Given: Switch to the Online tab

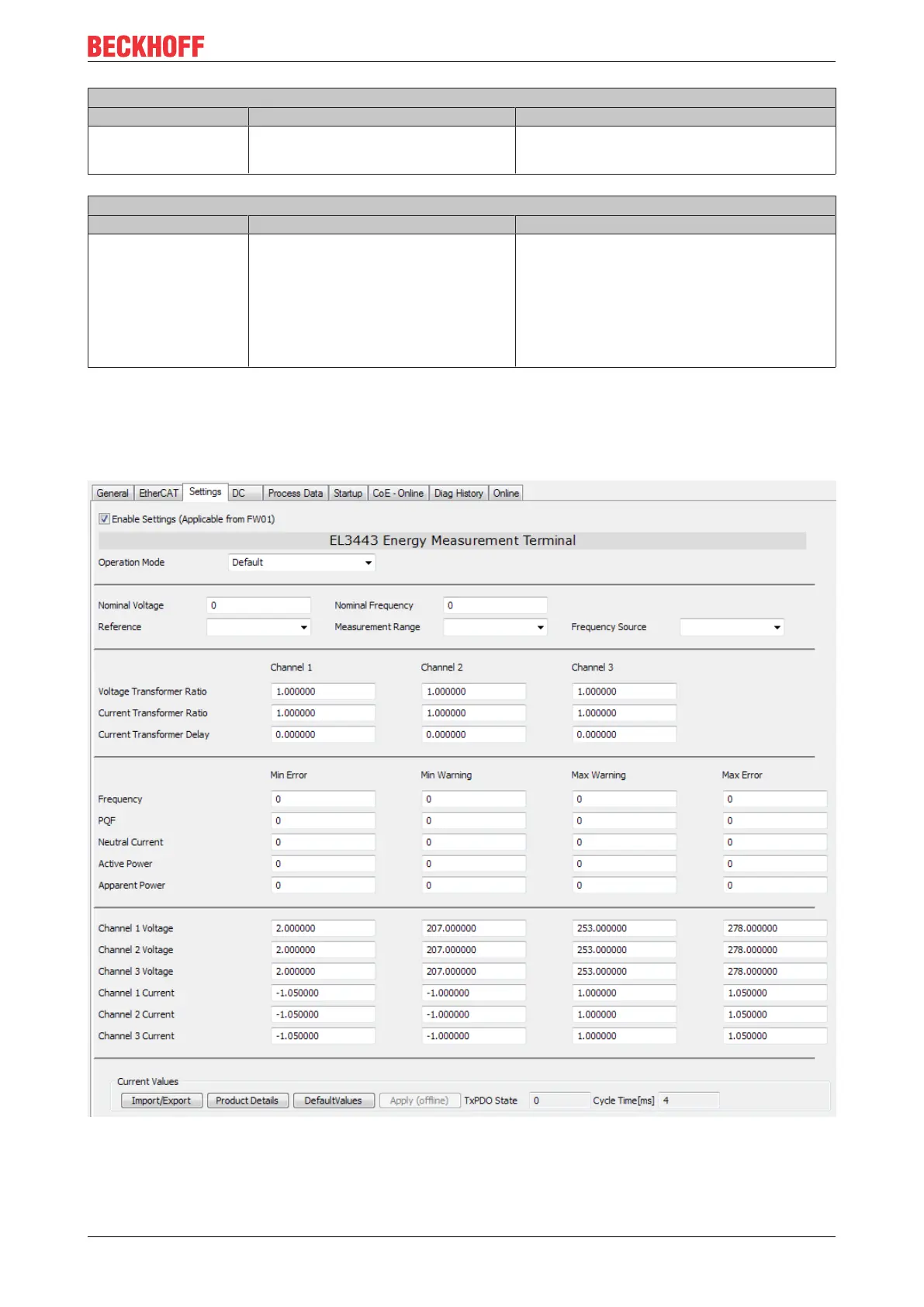Looking at the screenshot, I should (x=506, y=493).
